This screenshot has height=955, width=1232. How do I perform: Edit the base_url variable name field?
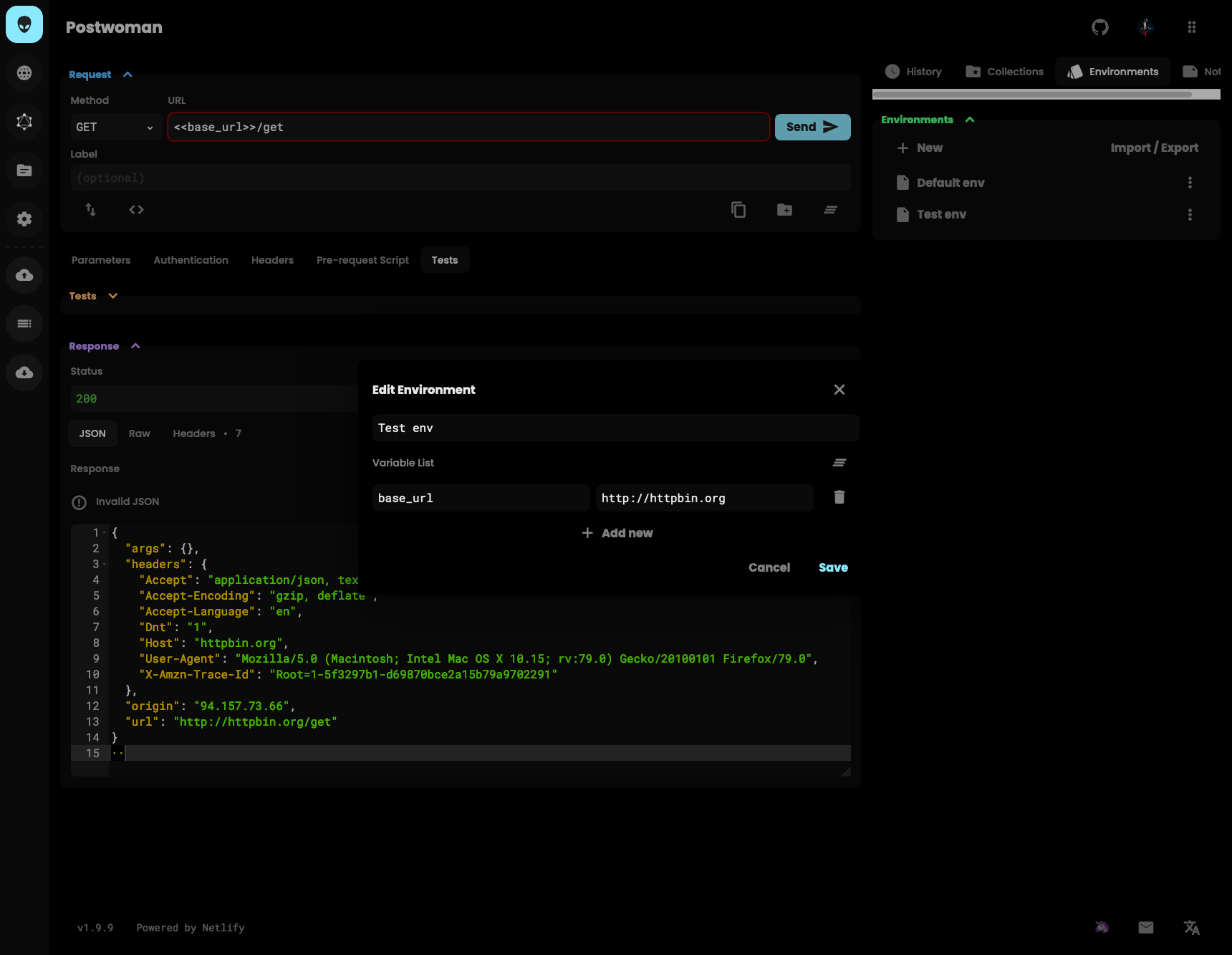(481, 498)
